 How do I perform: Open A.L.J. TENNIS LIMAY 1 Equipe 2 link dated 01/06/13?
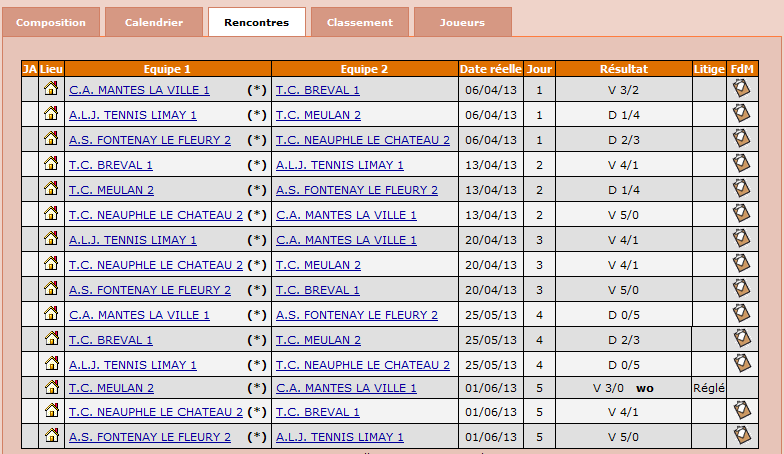coord(340,437)
